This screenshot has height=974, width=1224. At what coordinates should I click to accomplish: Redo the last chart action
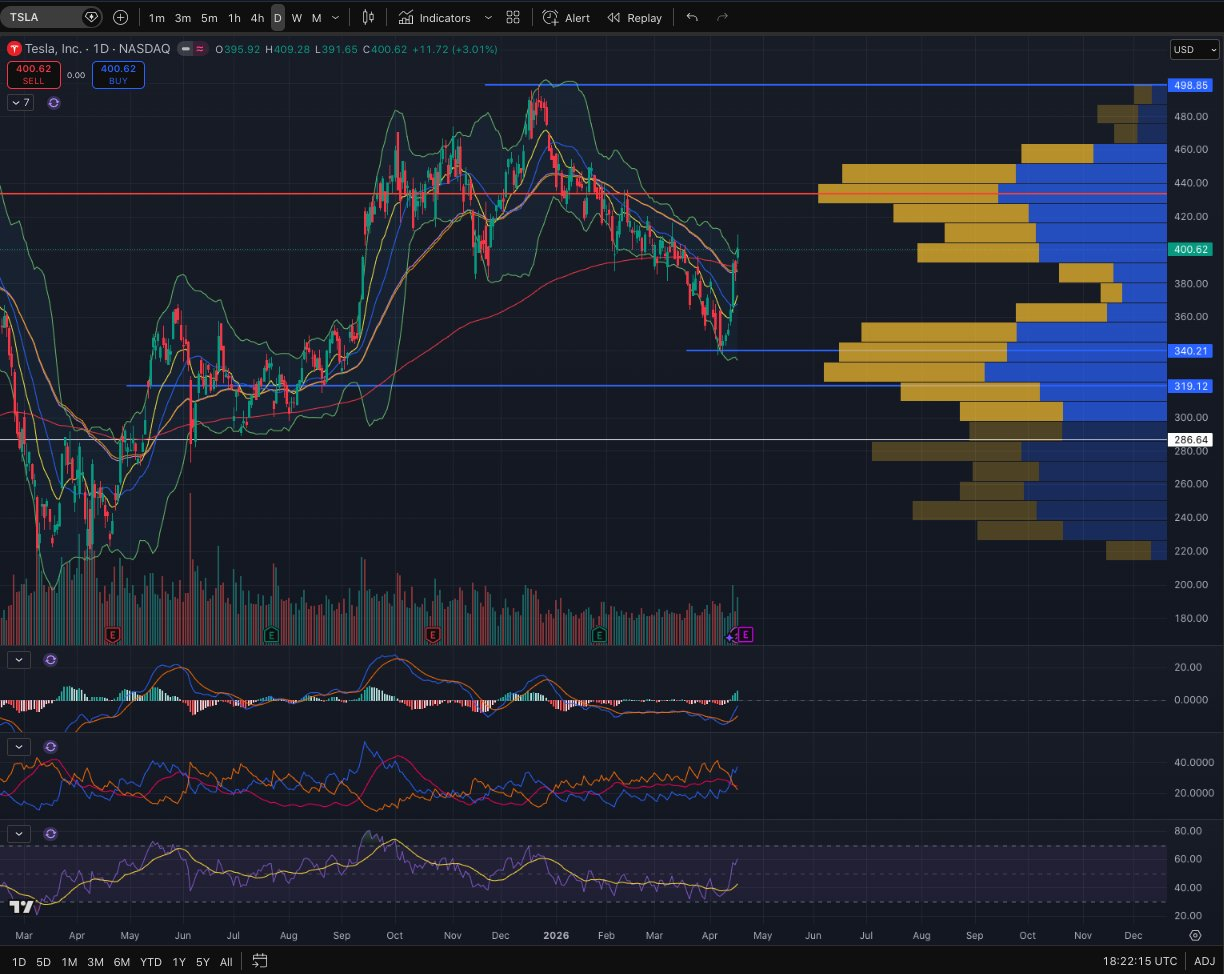coord(722,18)
